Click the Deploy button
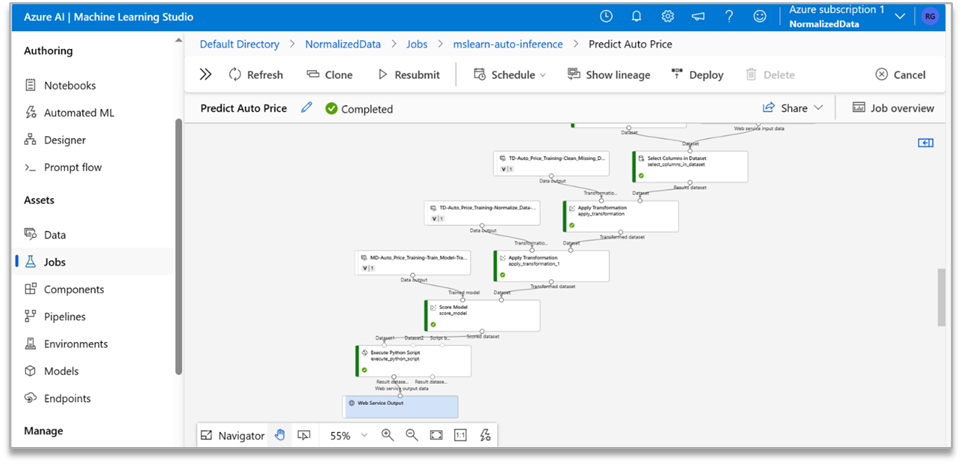This screenshot has height=464, width=962. click(x=698, y=74)
